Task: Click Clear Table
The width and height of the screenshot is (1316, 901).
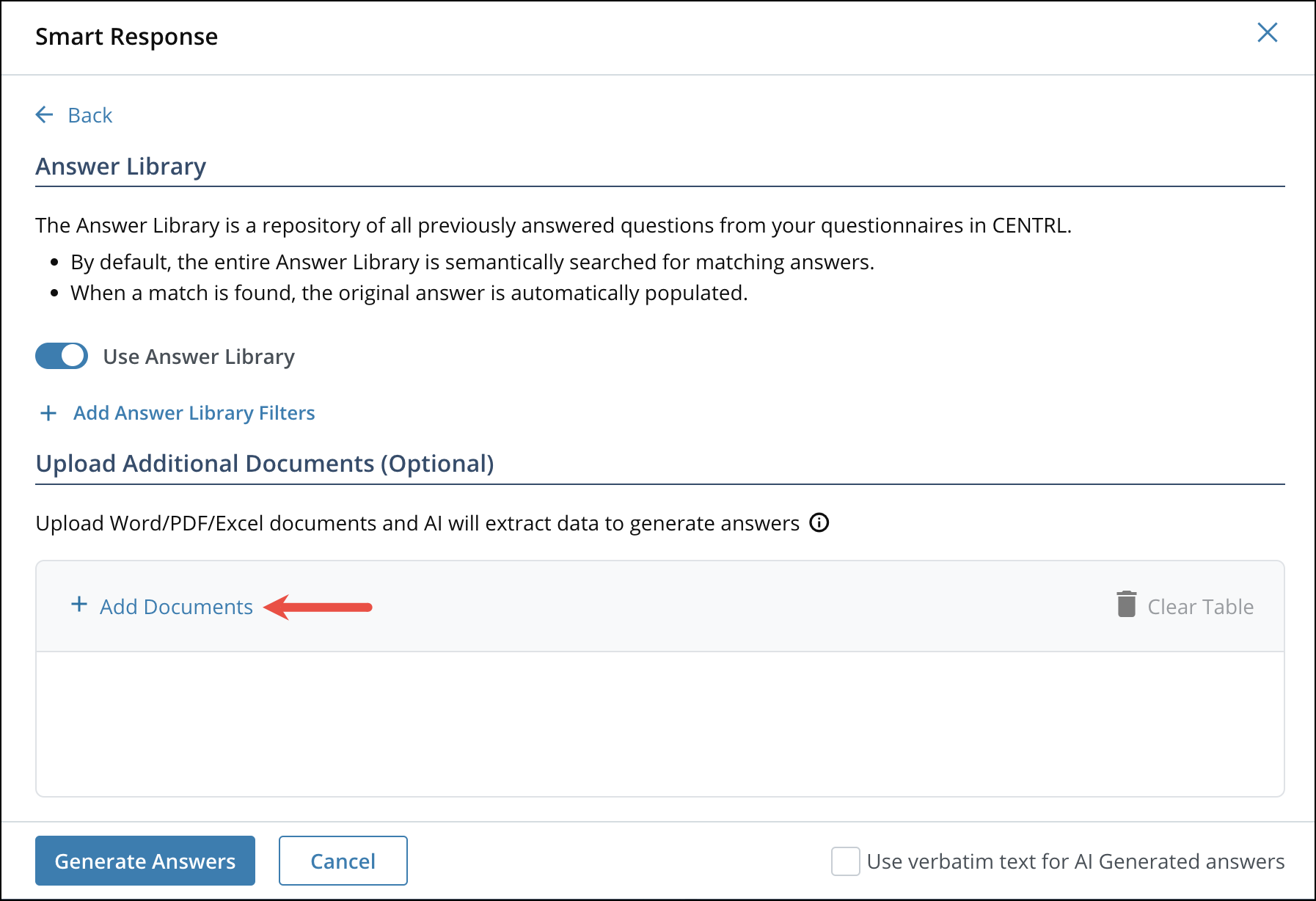Action: coord(1200,606)
